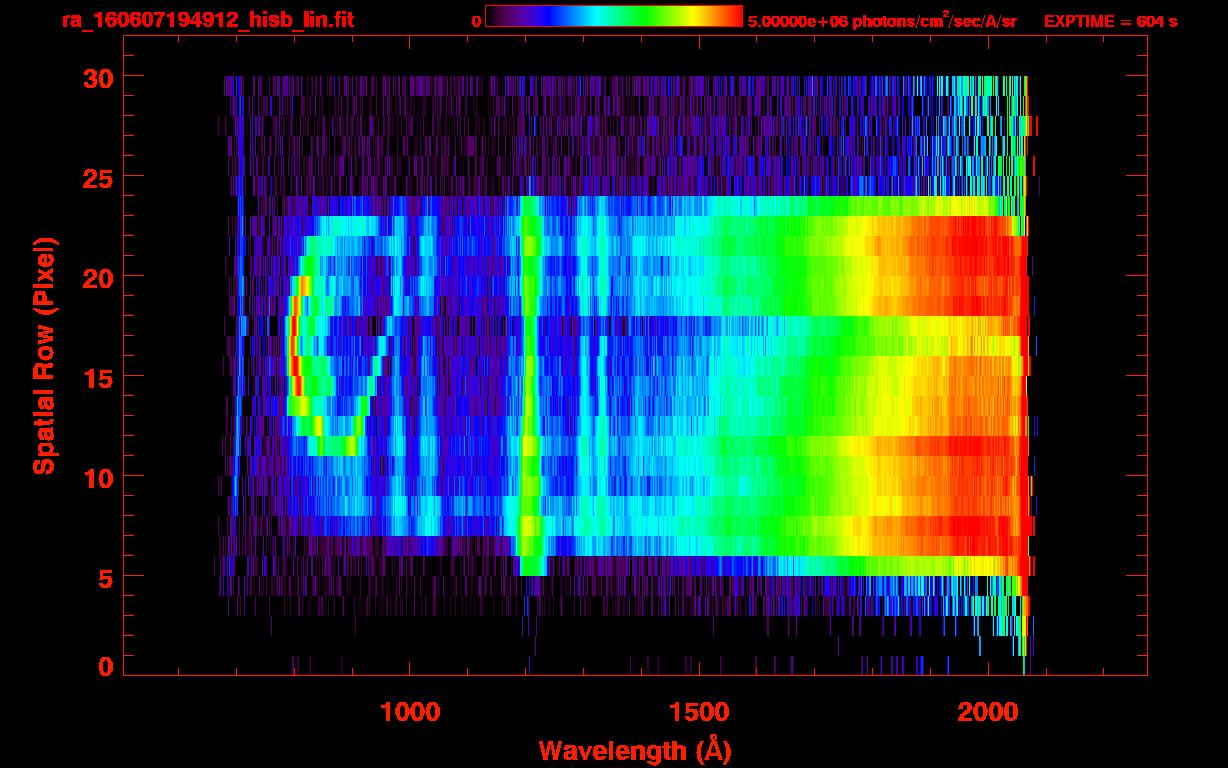Viewport: 1228px width, 768px height.
Task: Click the Spatial Row (Pixel) axis label
Action: click(45, 355)
